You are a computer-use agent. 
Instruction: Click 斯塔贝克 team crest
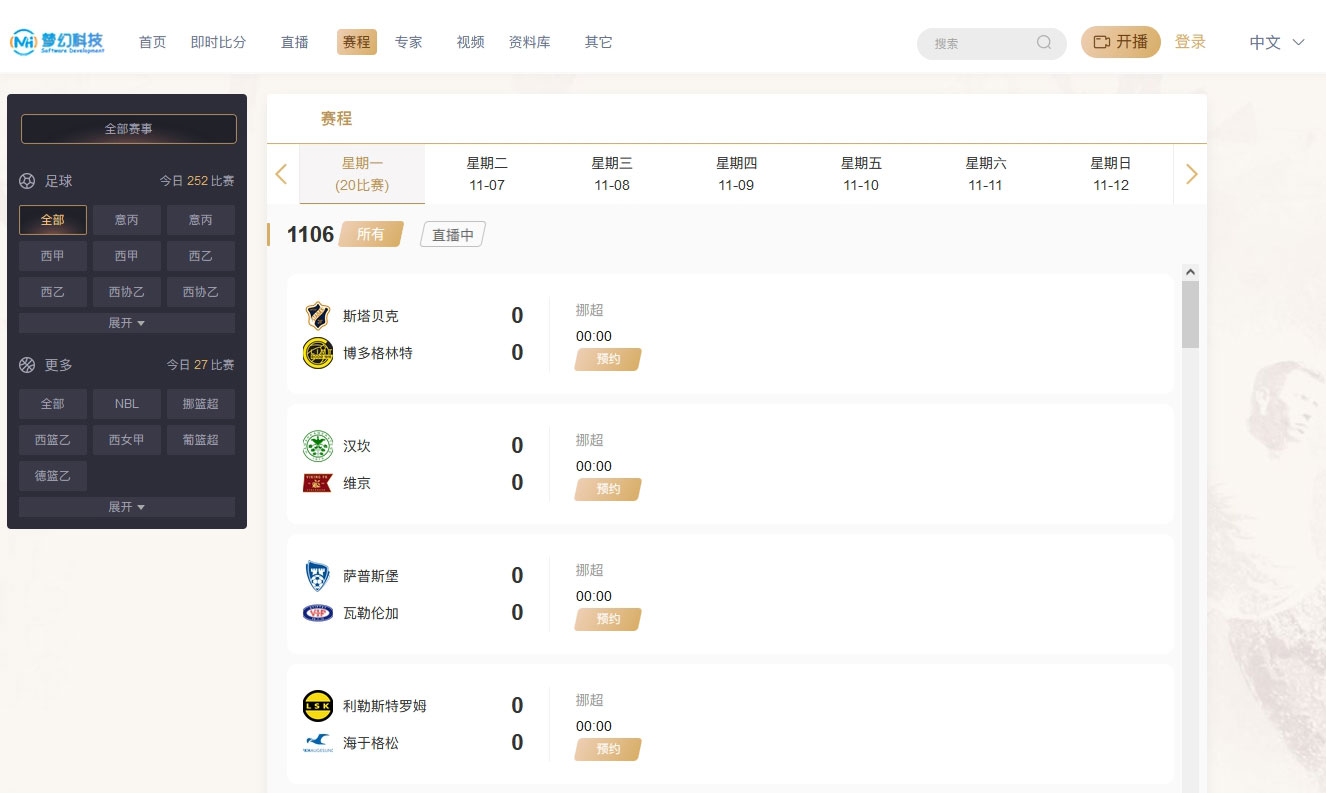tap(318, 315)
